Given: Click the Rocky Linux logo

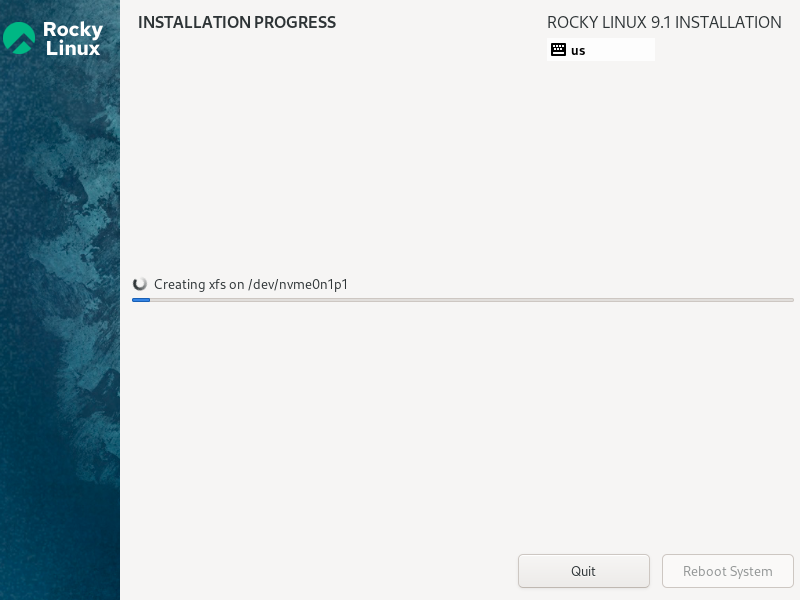Looking at the screenshot, I should [x=53, y=38].
